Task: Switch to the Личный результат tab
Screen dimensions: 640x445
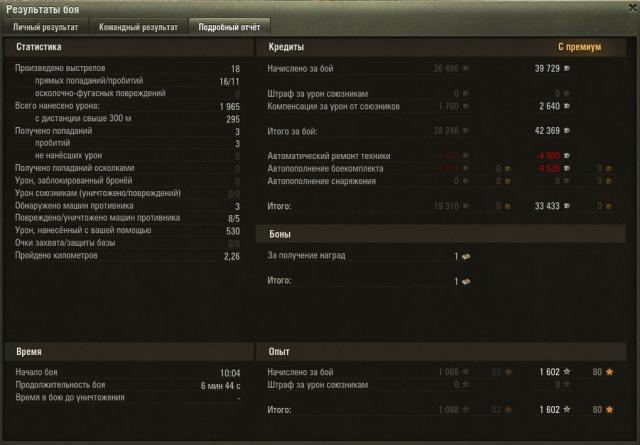Action: coord(45,27)
